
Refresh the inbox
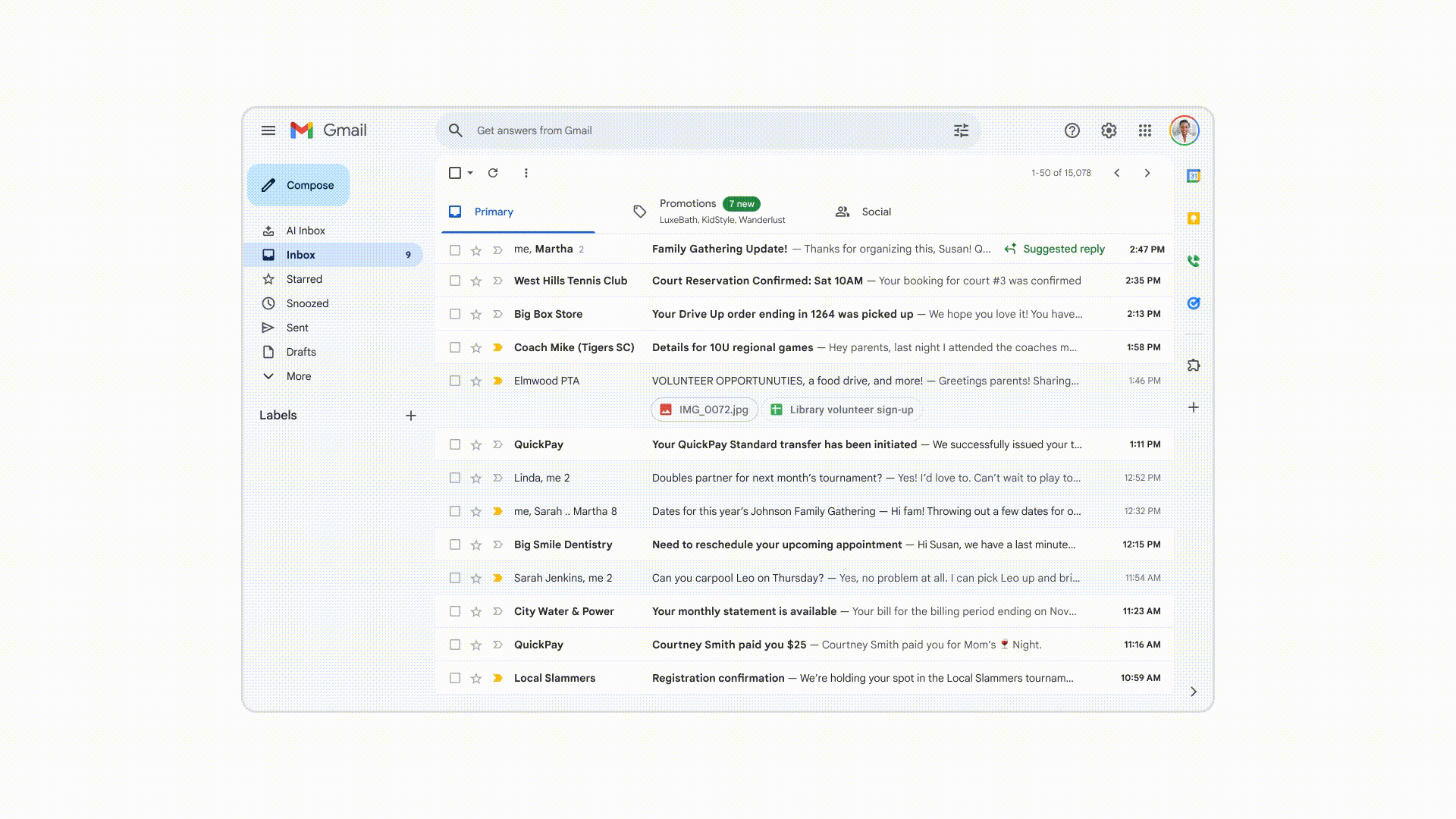(493, 173)
